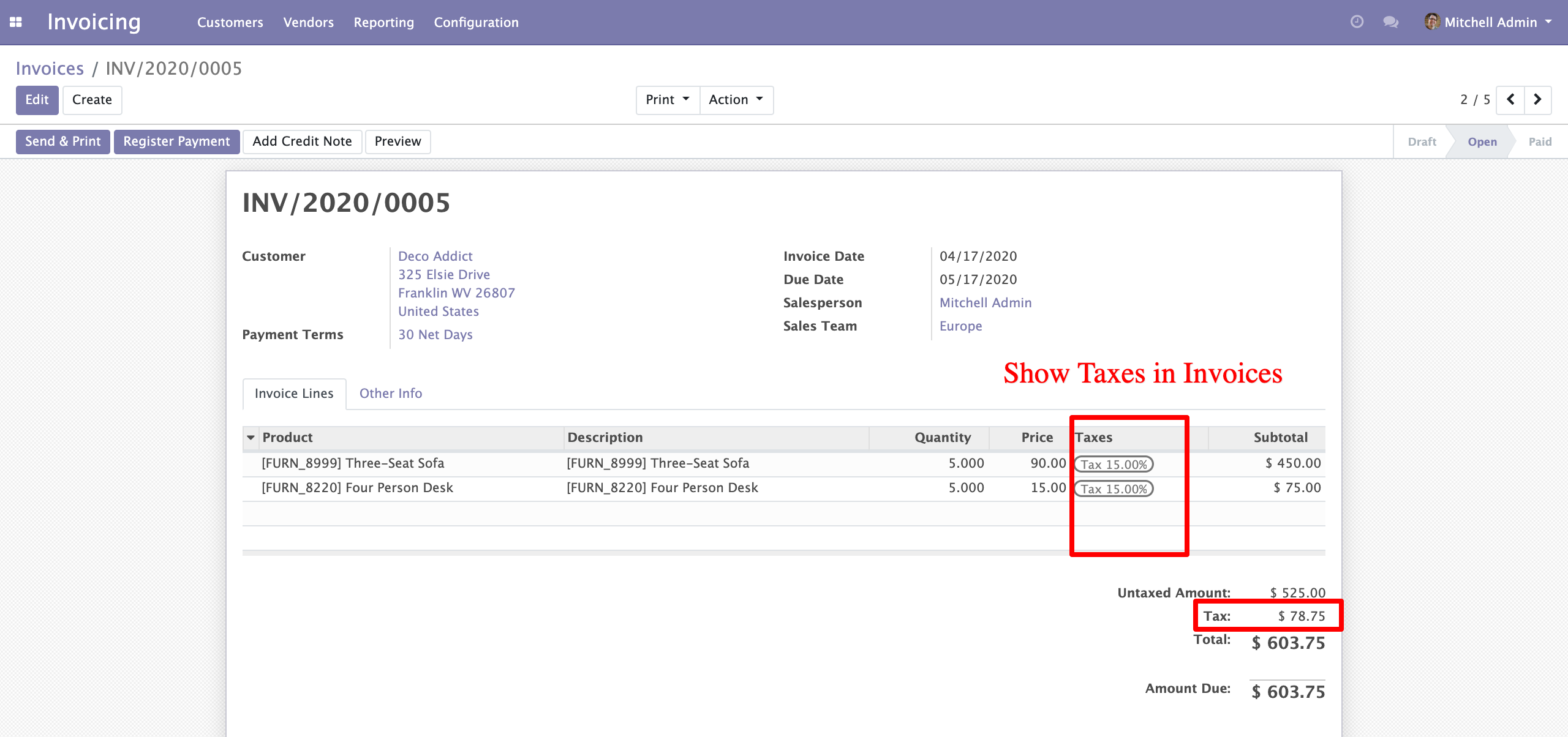Click Send & Print button

[63, 141]
